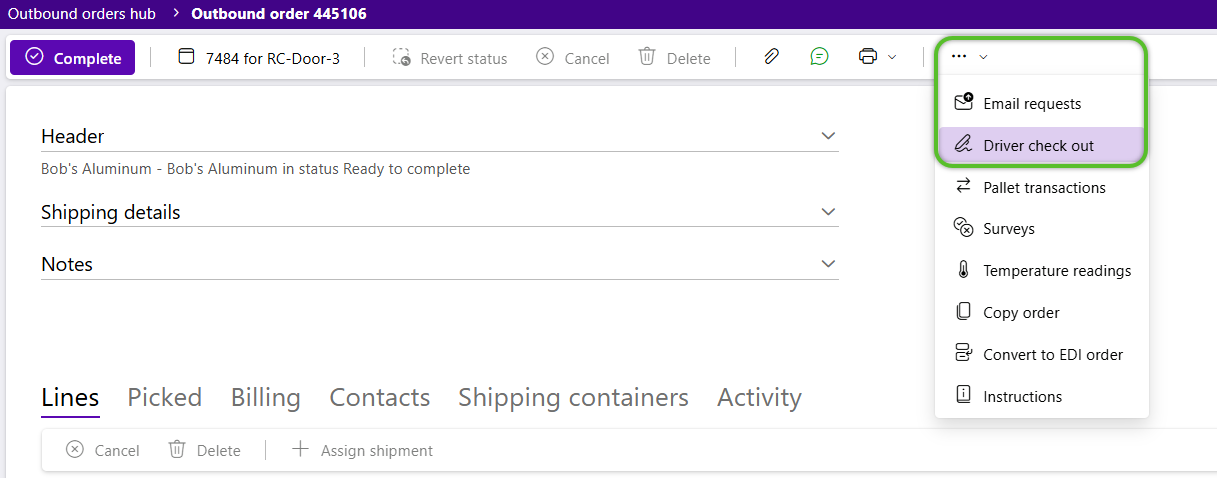Navigate to Outbound orders hub breadcrumb

[x=82, y=14]
